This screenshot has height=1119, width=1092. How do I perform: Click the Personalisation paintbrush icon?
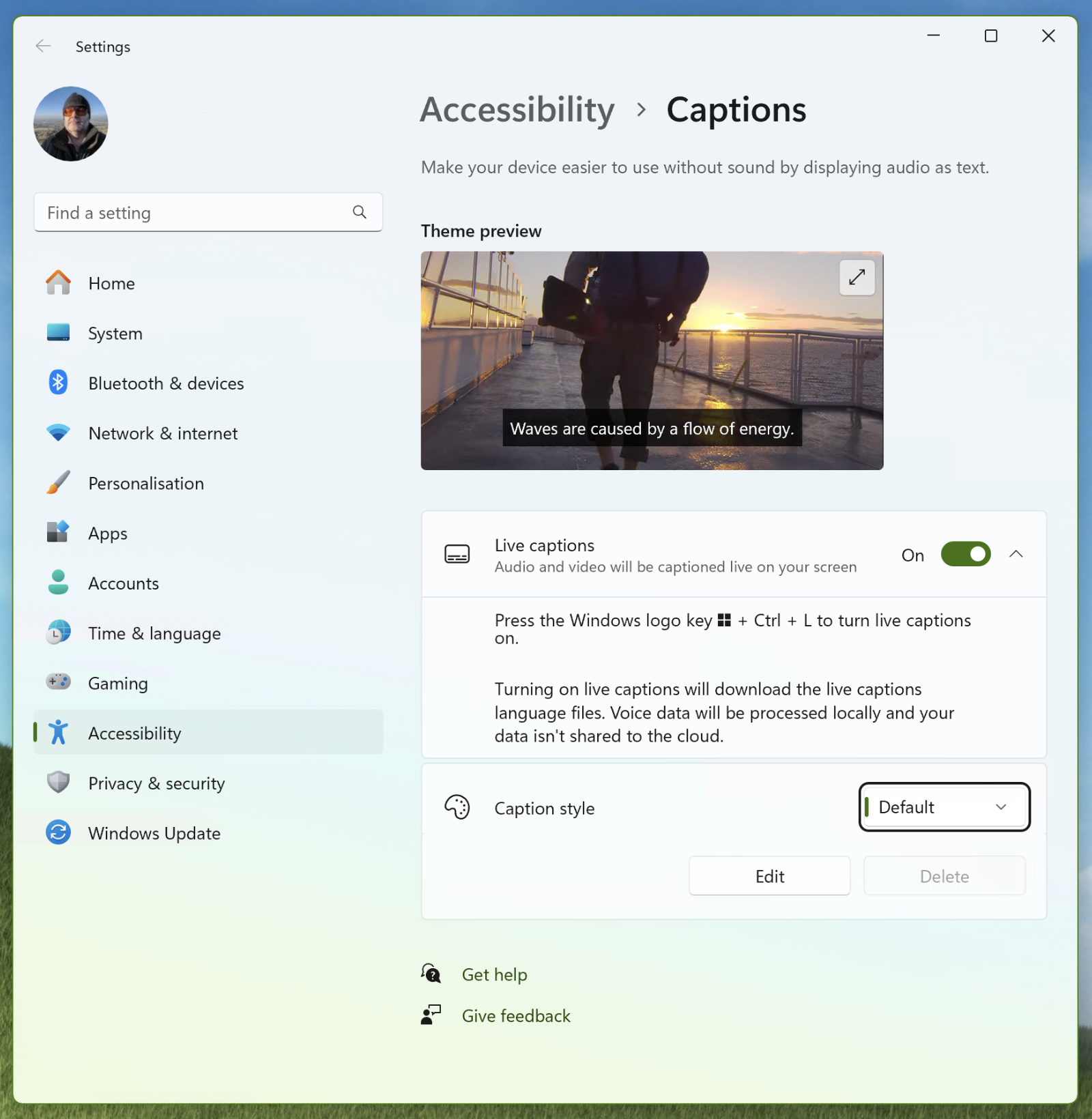click(59, 483)
